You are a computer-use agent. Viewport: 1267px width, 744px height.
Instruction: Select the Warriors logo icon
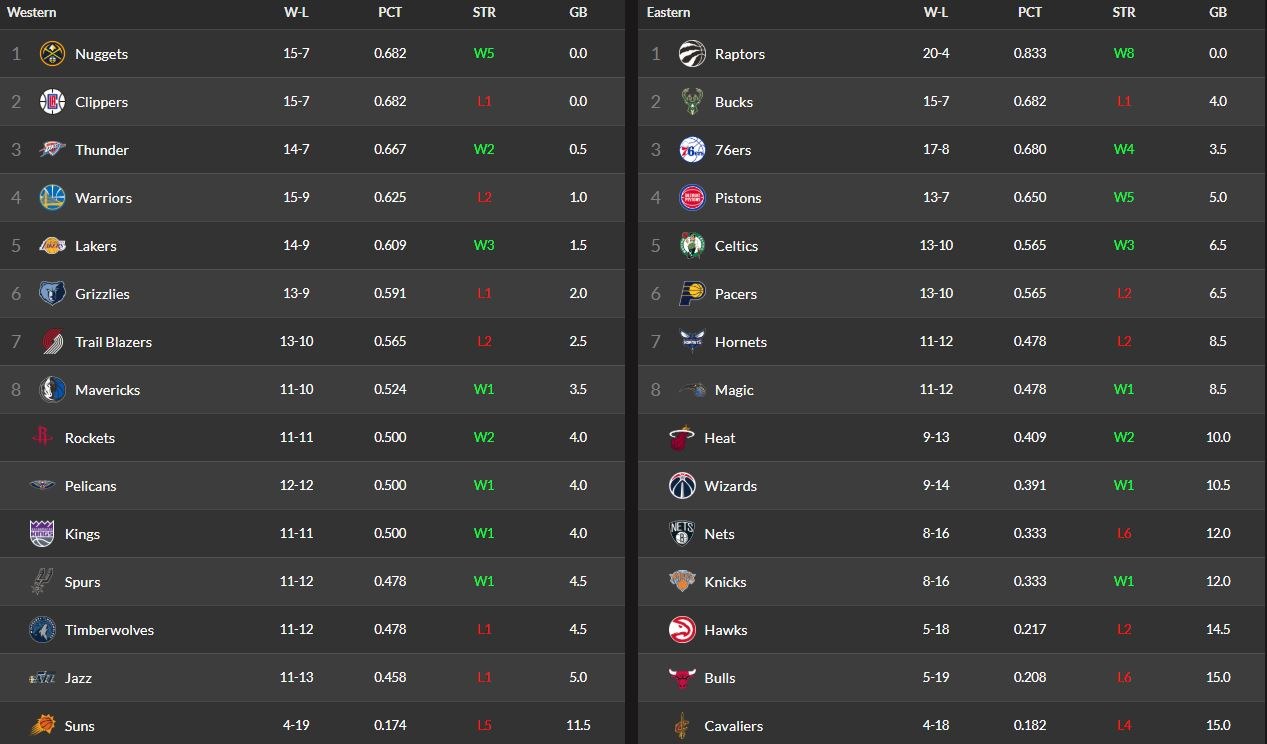[x=52, y=198]
